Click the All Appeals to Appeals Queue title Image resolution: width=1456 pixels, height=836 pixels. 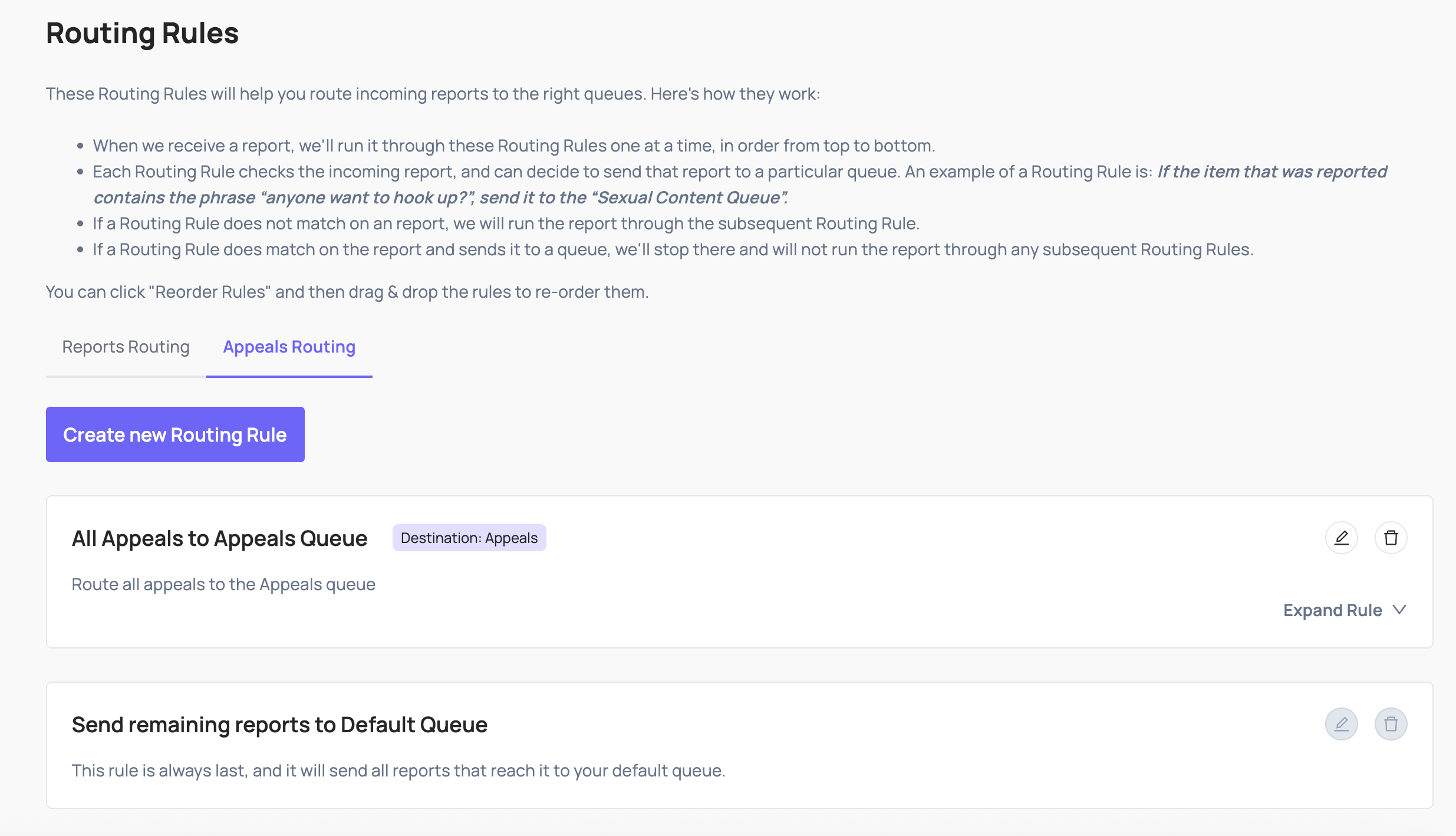219,538
